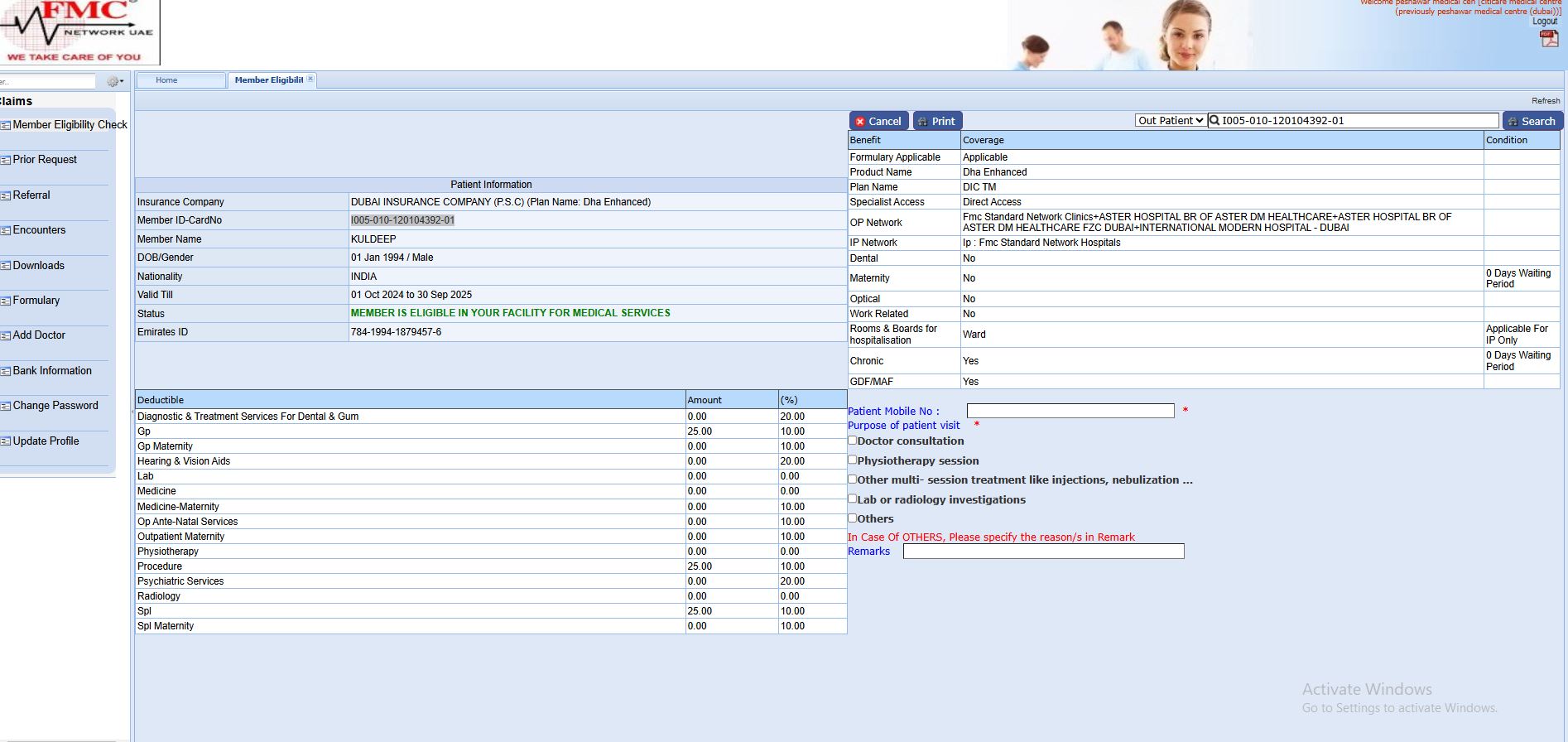Select the Others visit purpose checkbox

pos(852,518)
